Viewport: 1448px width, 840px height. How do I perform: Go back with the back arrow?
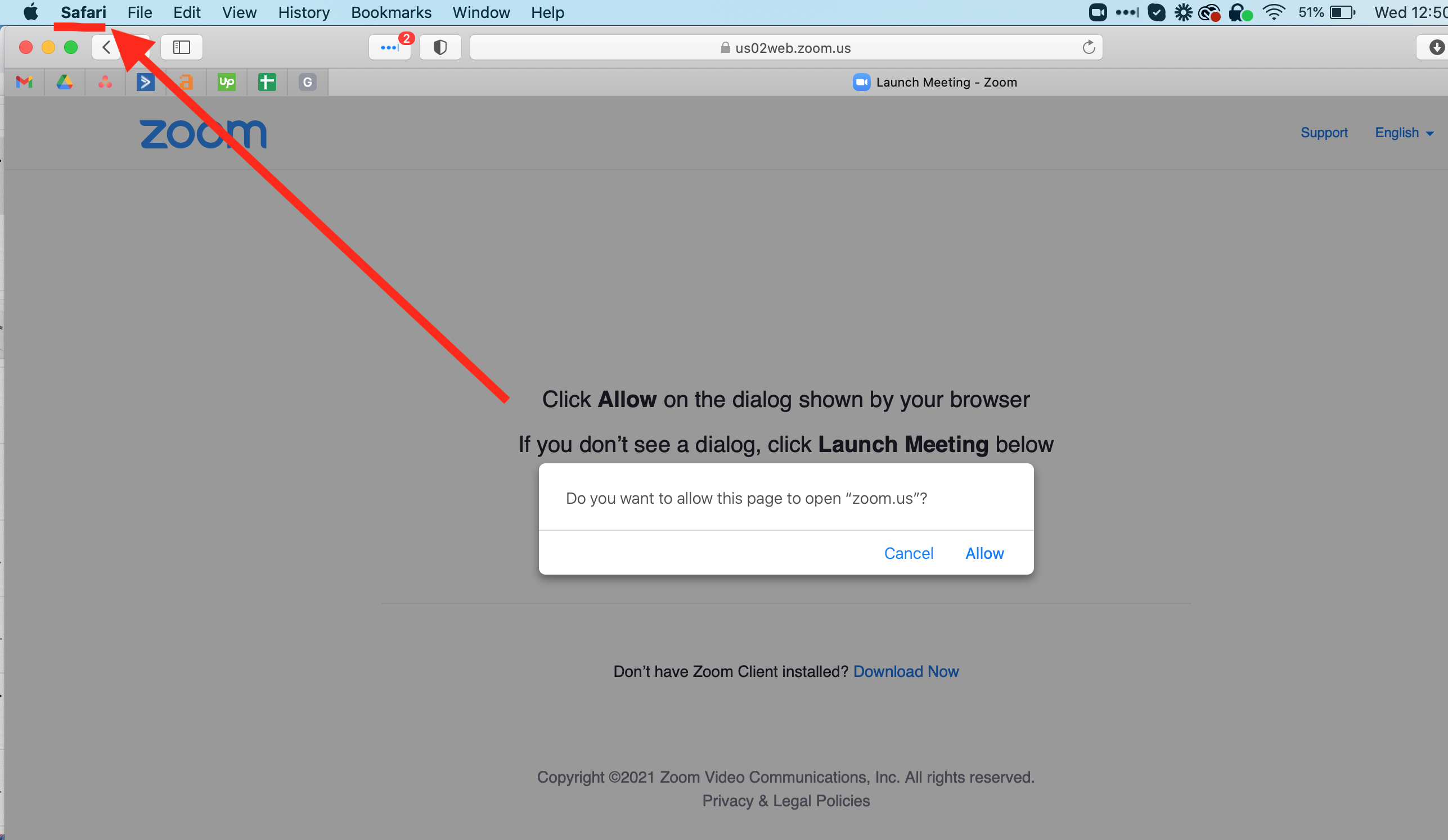(106, 47)
